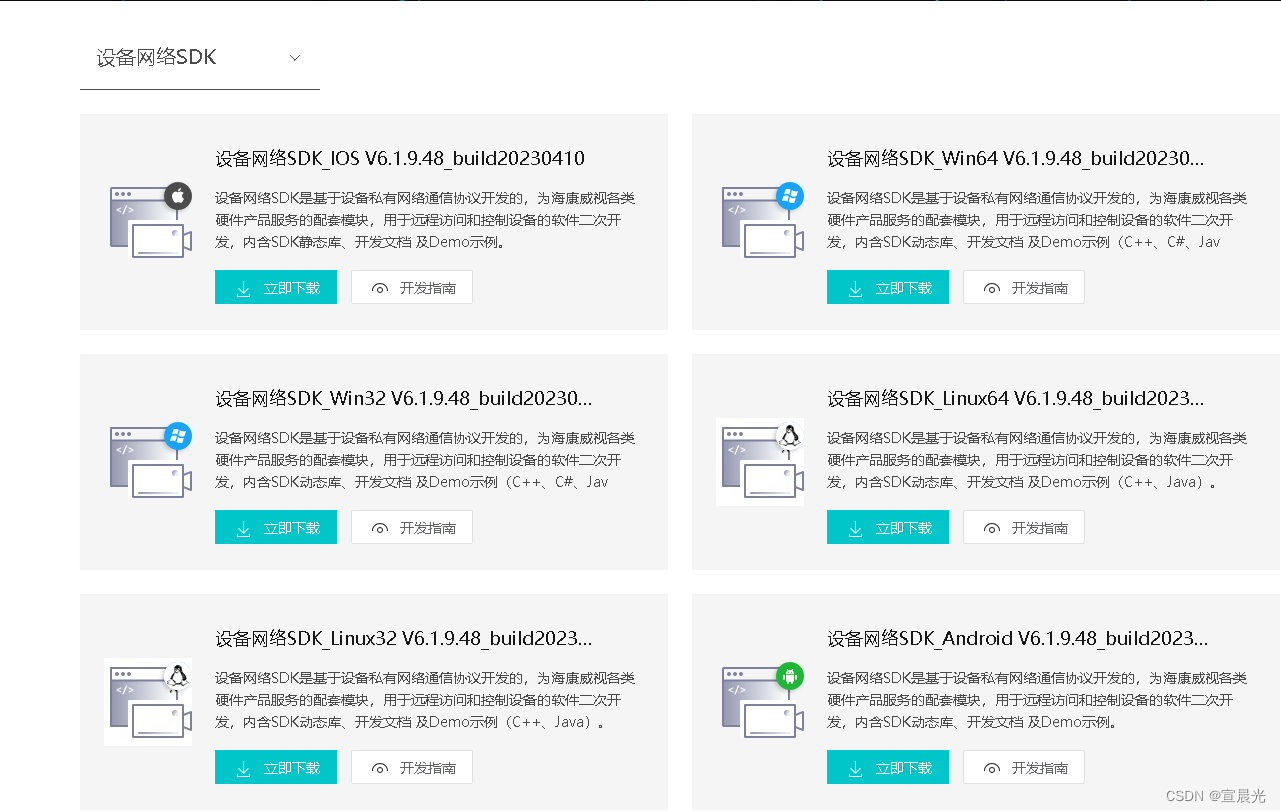Image resolution: width=1281 pixels, height=812 pixels.
Task: Click the Android SDK product thumbnail
Action: click(762, 701)
